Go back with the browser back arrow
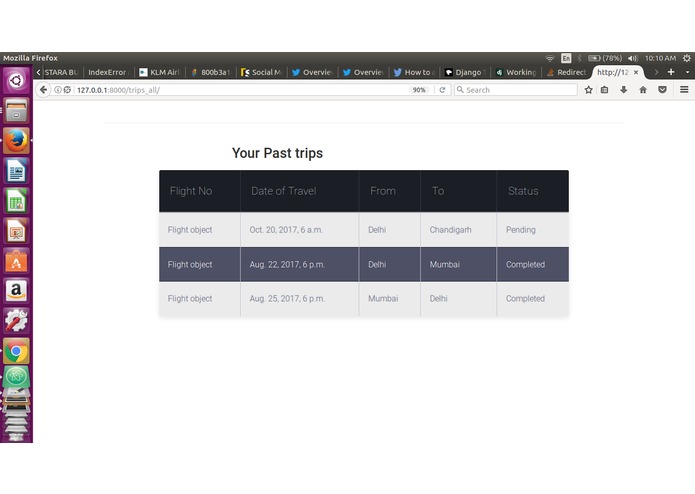Screen dimensions: 695x494 43,89
